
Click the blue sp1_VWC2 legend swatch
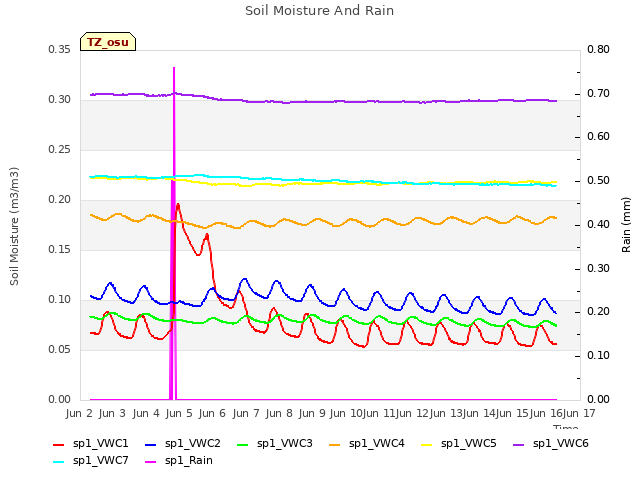151,444
